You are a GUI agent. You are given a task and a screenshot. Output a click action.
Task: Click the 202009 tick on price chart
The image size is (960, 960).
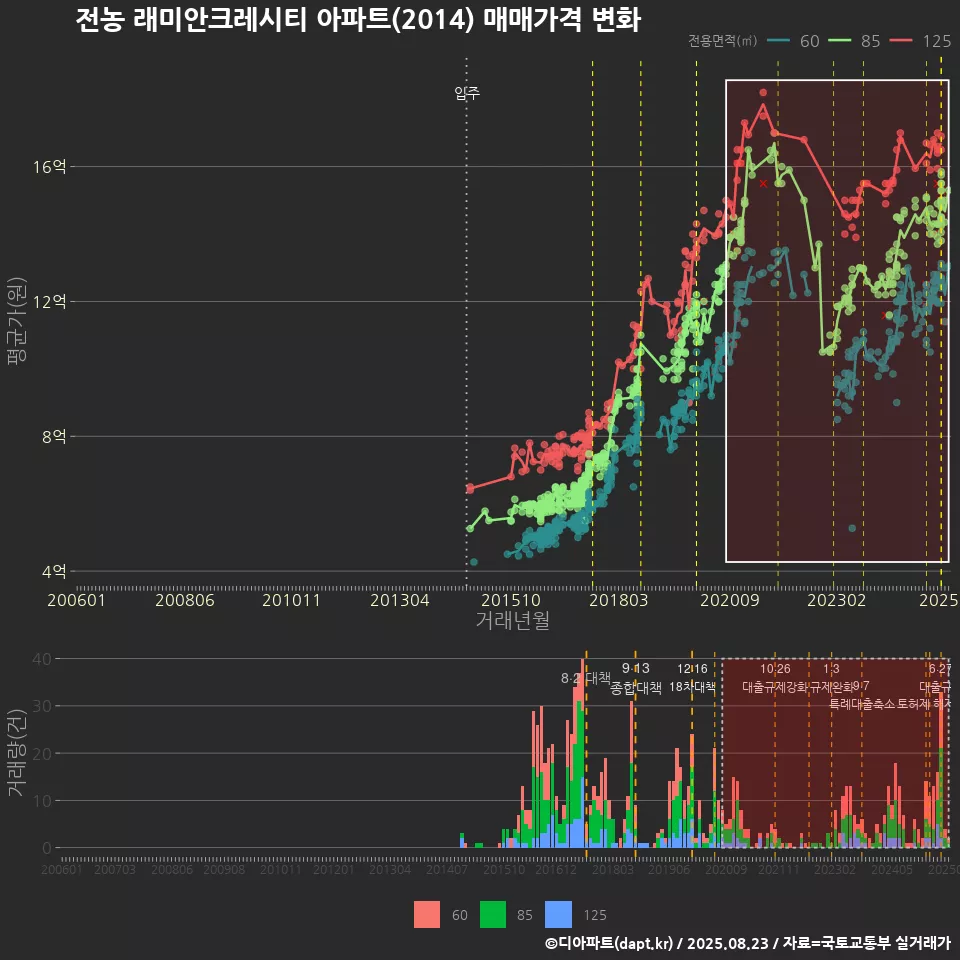pos(730,600)
